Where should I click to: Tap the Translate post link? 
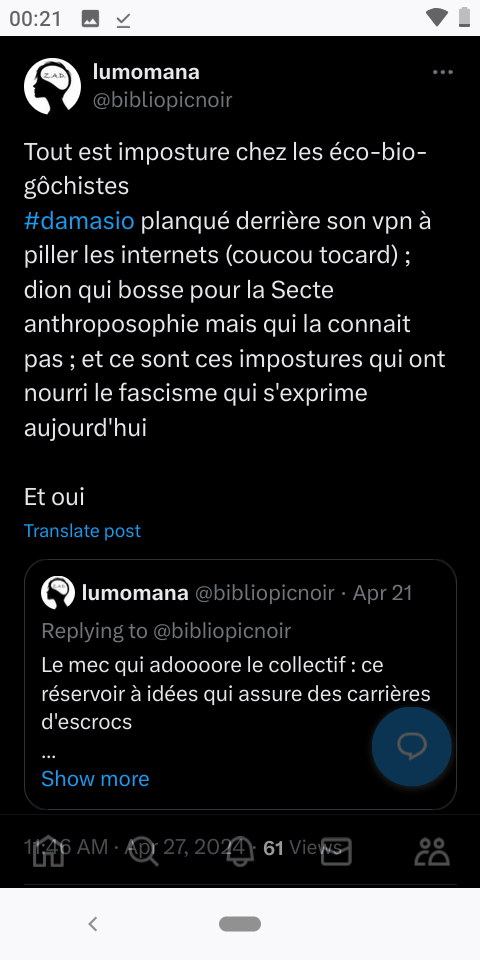tap(82, 530)
